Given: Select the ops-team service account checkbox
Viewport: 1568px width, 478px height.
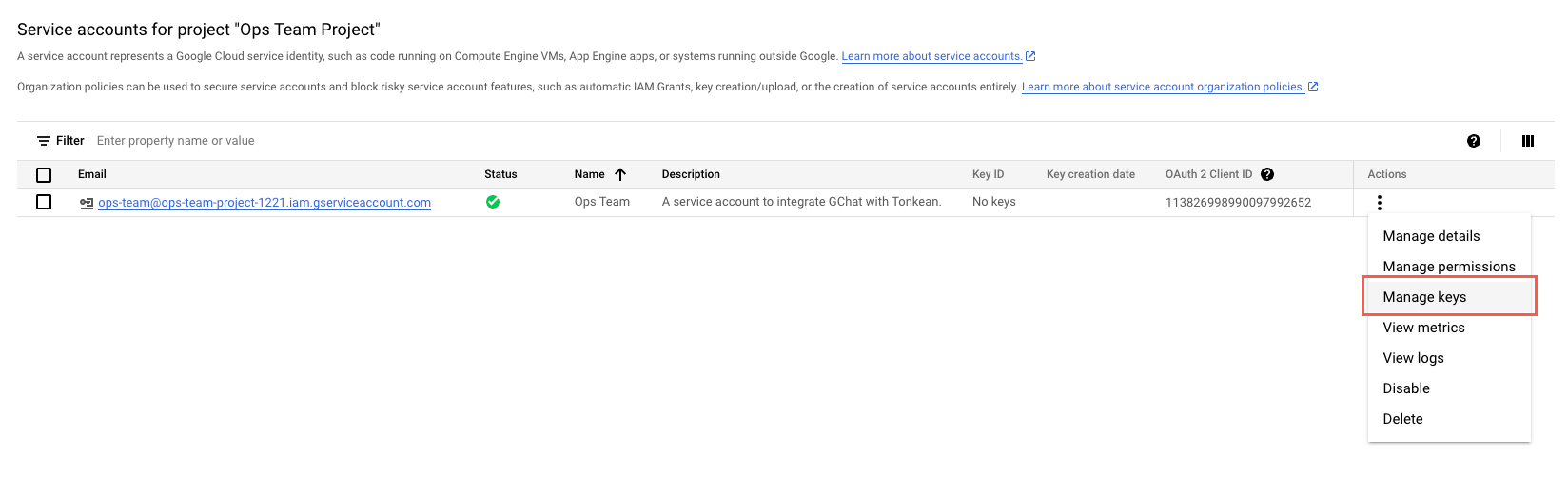Looking at the screenshot, I should coord(44,202).
